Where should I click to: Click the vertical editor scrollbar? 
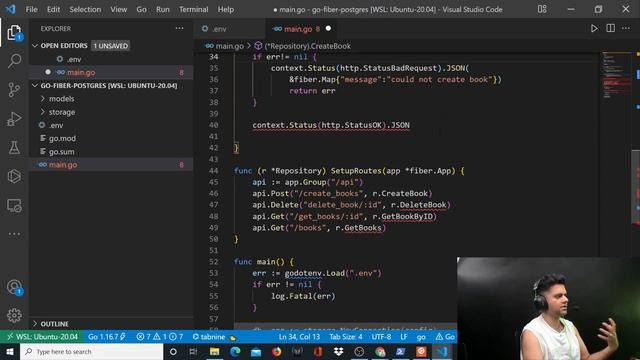coord(636,186)
